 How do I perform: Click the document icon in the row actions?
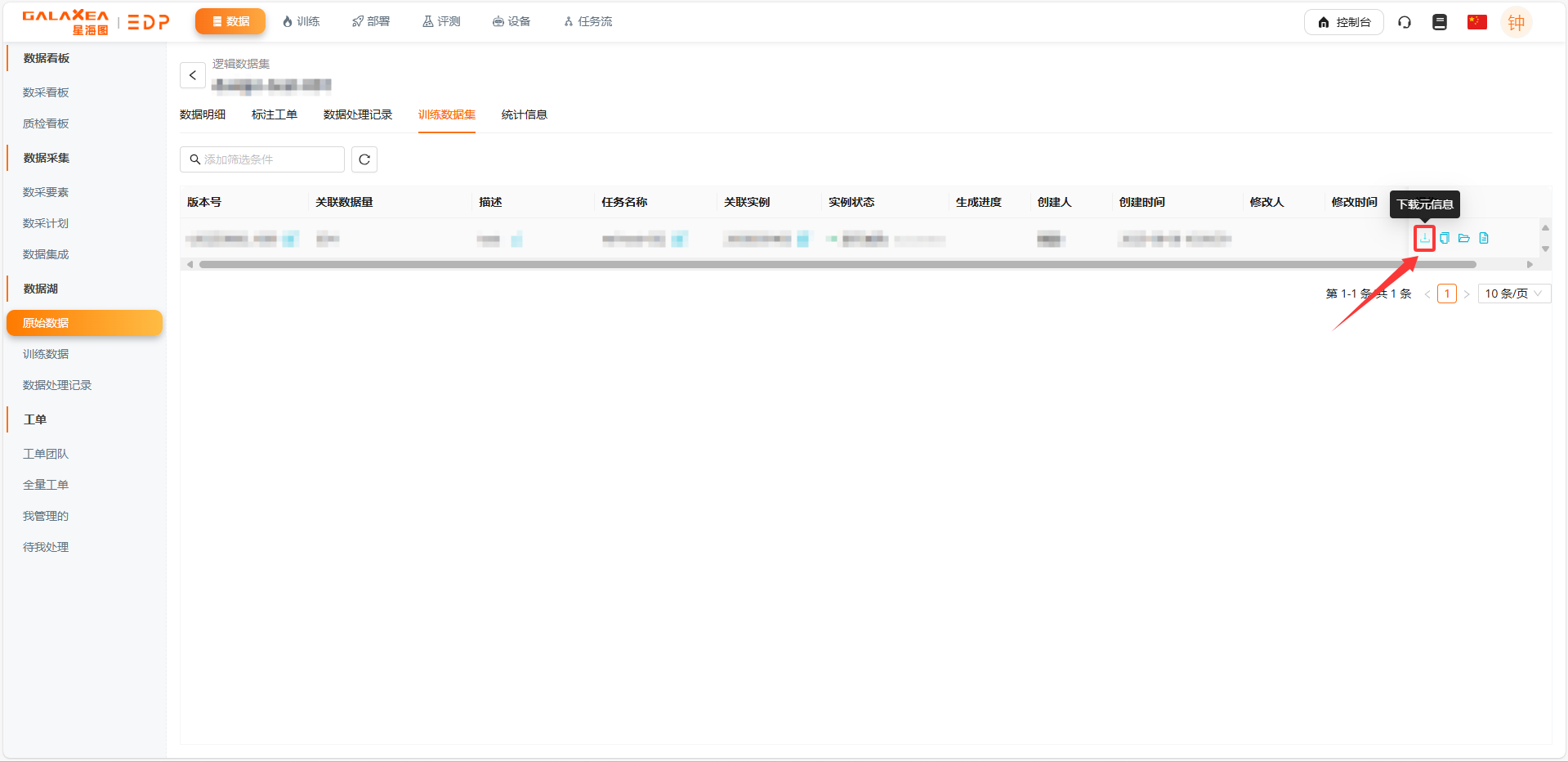[x=1484, y=238]
